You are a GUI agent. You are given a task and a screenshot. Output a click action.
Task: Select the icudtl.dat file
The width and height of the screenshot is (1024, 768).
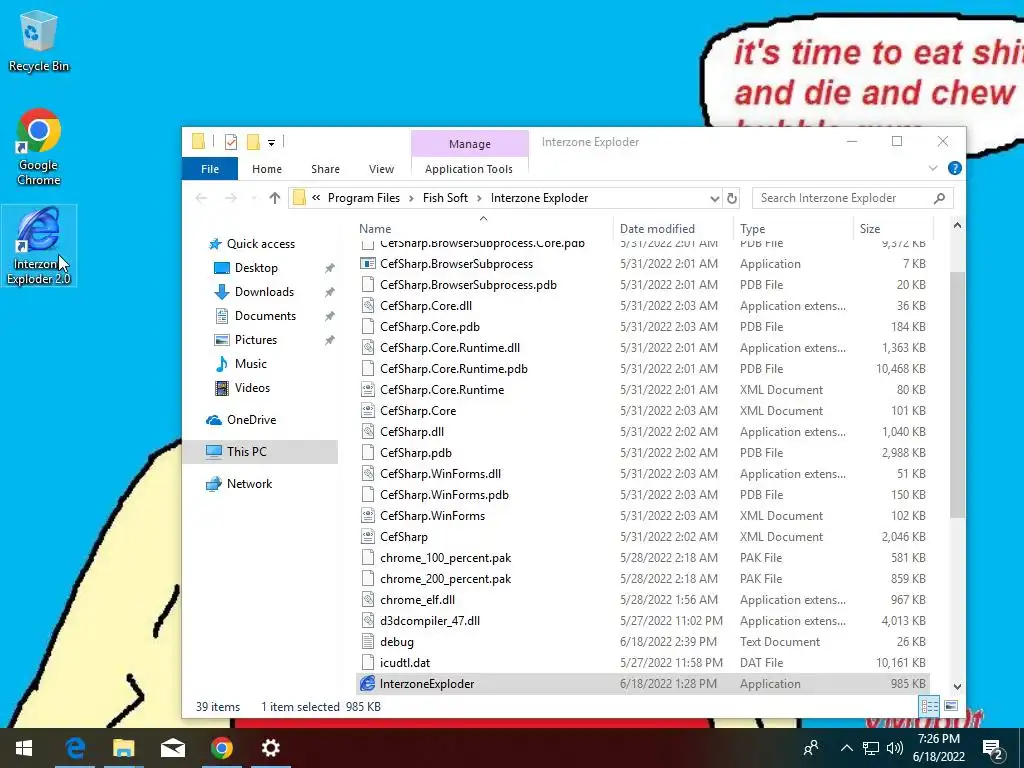click(x=643, y=663)
